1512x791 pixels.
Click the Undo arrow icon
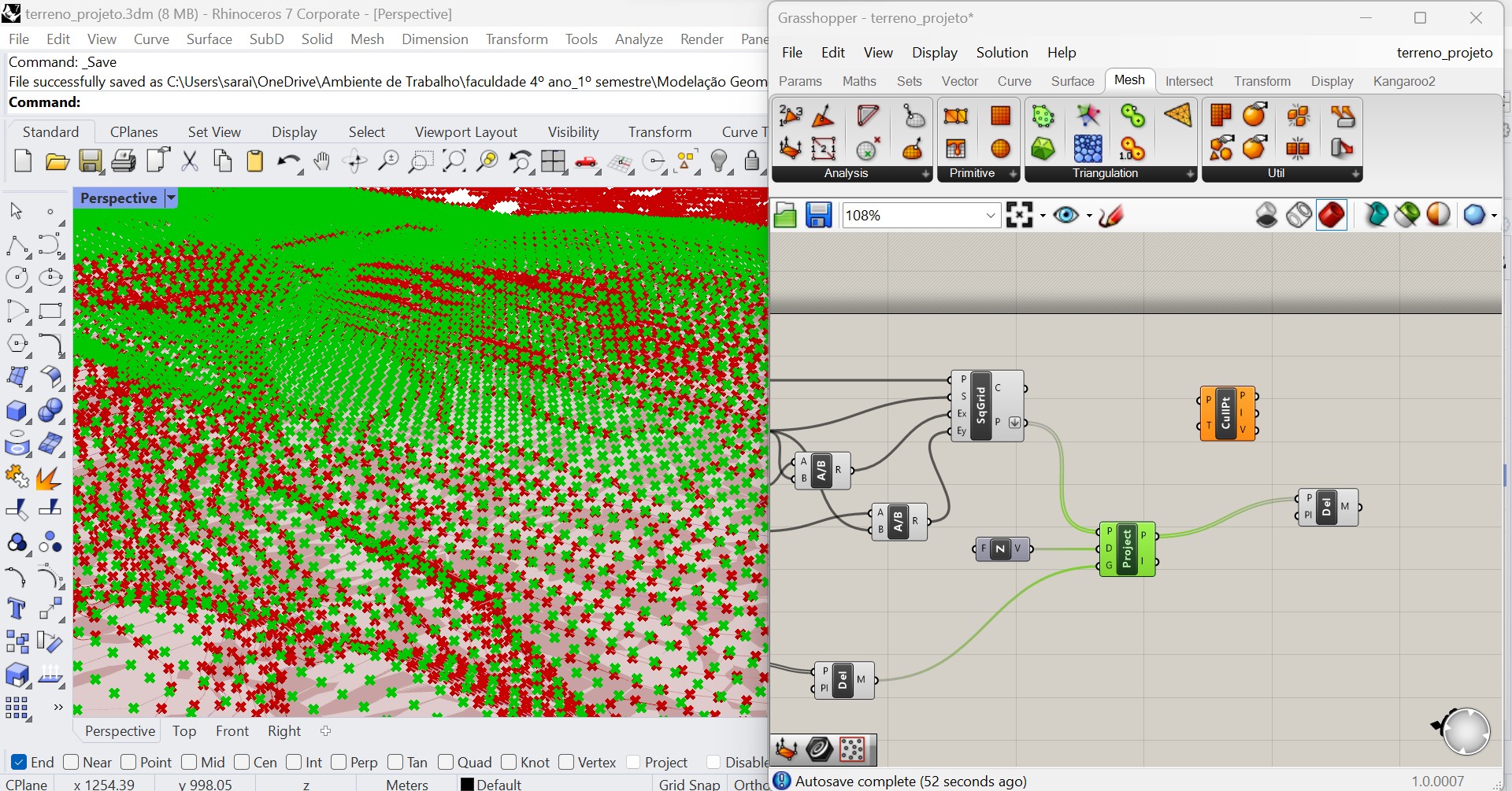click(x=288, y=162)
